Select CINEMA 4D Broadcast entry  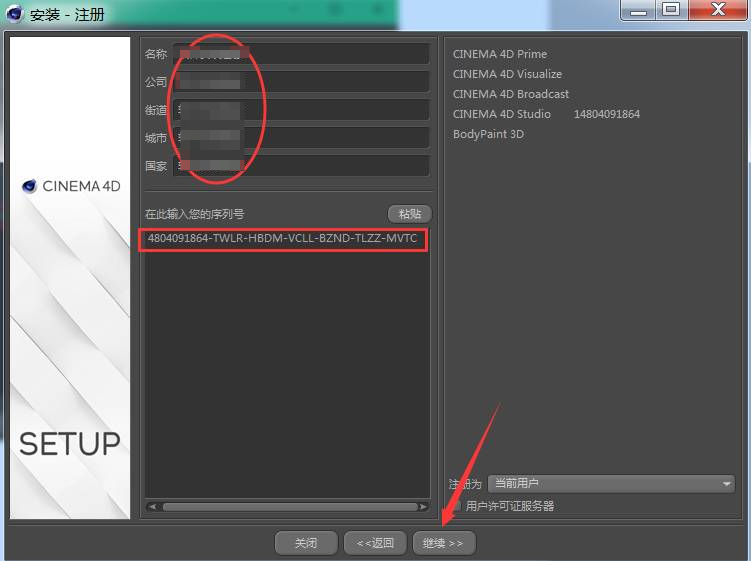click(x=511, y=94)
